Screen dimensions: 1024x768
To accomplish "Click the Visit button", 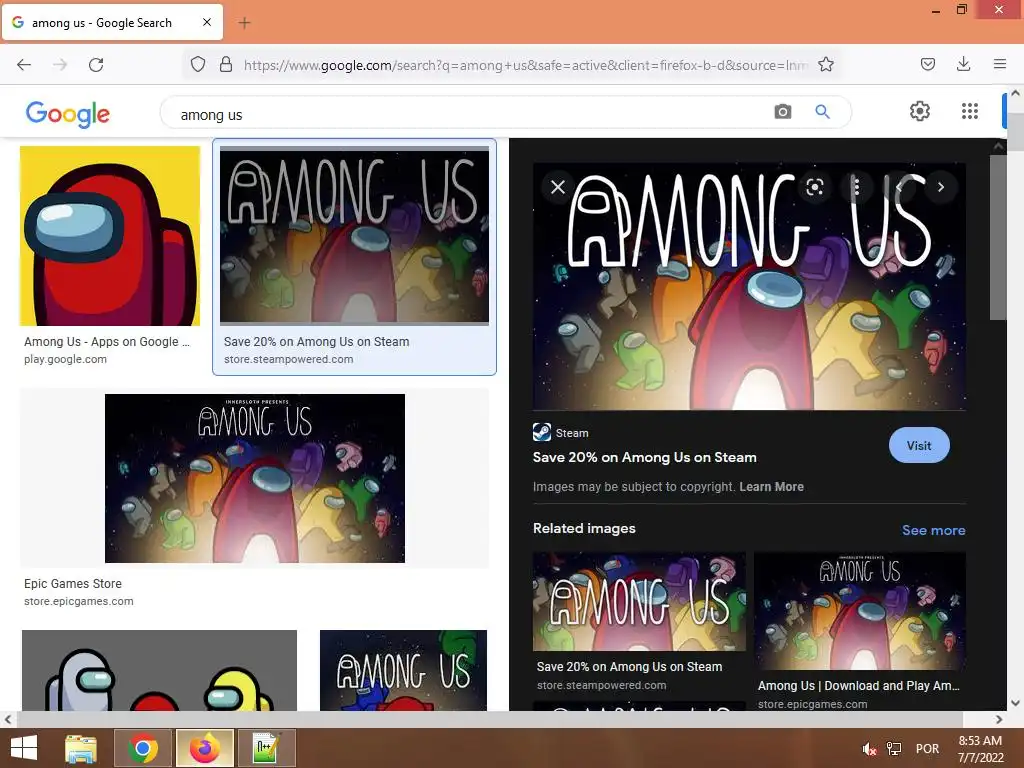I will (x=919, y=445).
